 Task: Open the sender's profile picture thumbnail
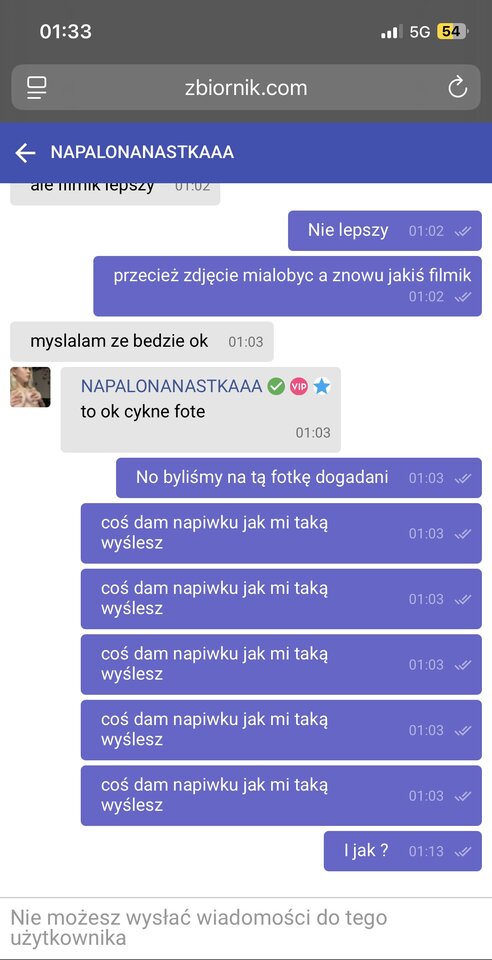click(x=30, y=387)
